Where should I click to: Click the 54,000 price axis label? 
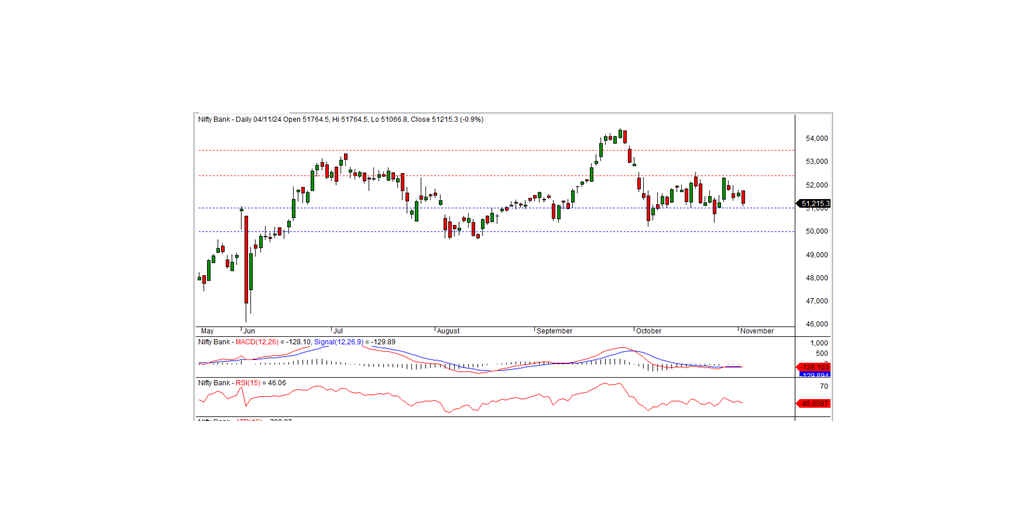coord(816,139)
